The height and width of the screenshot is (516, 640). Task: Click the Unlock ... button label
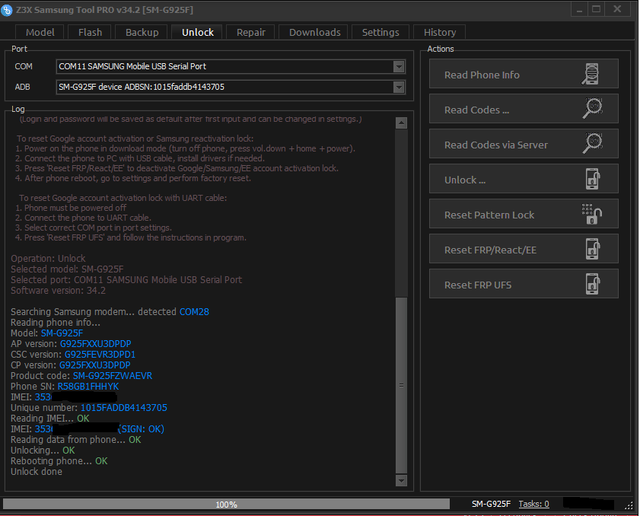click(464, 180)
